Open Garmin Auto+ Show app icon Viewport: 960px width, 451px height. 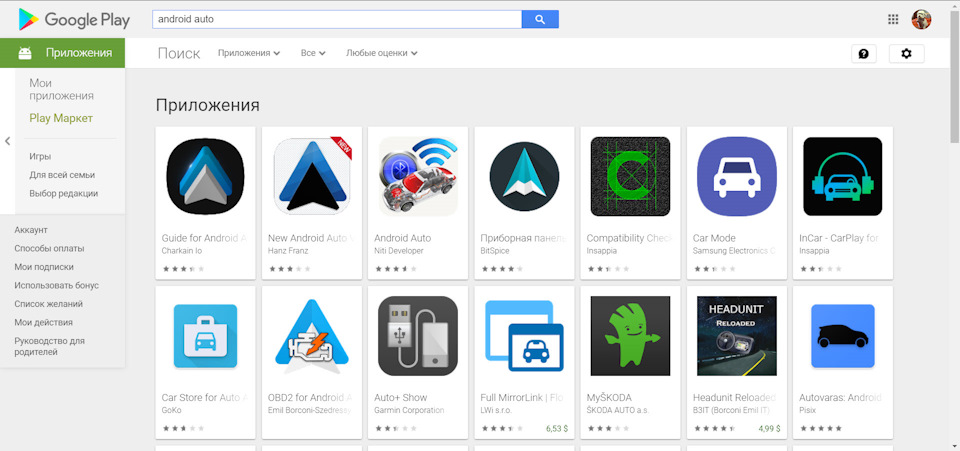[x=418, y=336]
